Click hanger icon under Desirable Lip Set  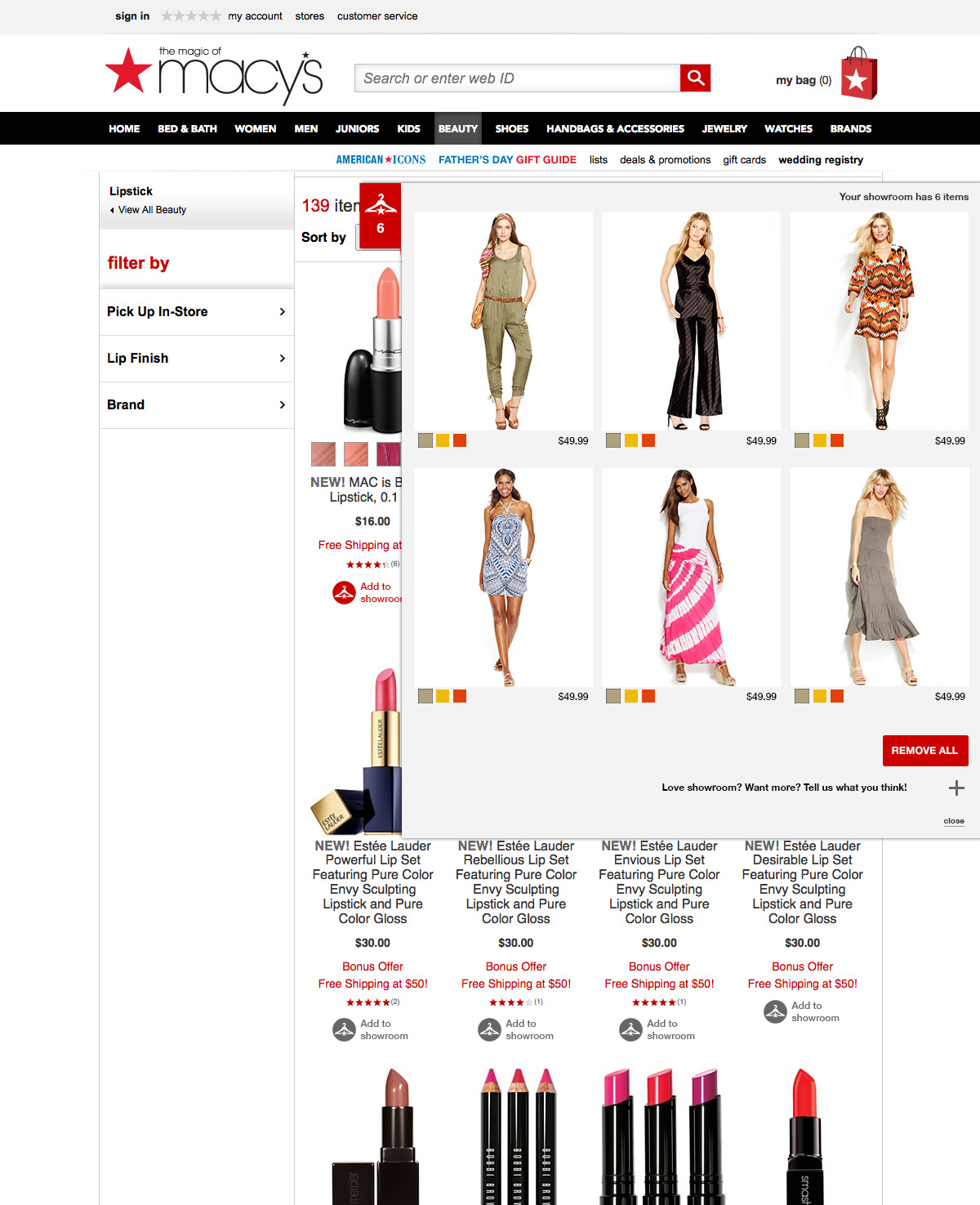(x=775, y=1011)
